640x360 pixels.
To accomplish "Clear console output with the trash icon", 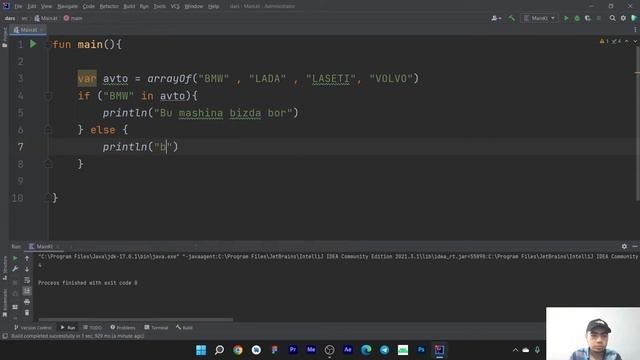I will (x=27, y=313).
